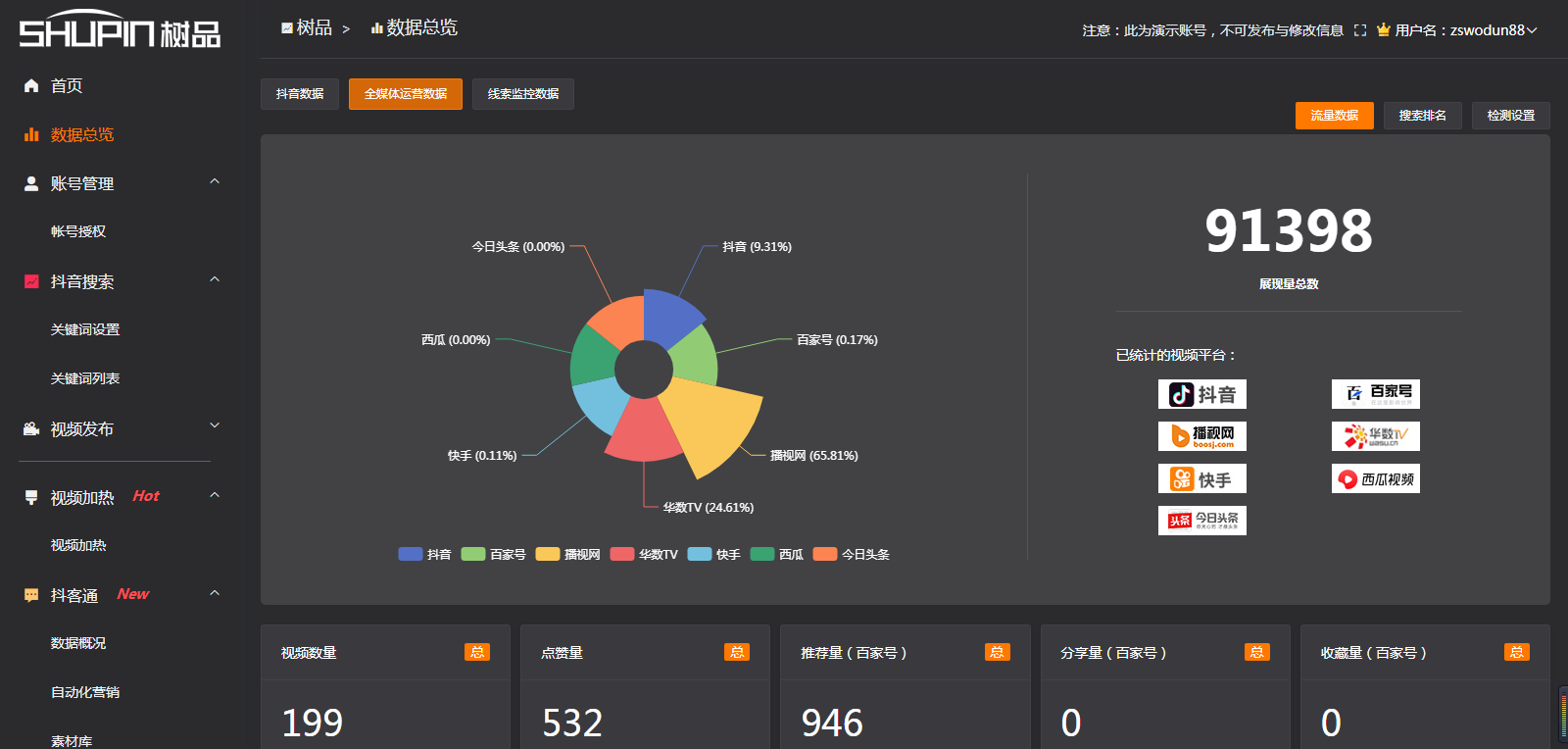Click the breadcrumb icon before 树品
This screenshot has height=749, width=1568.
(x=287, y=28)
